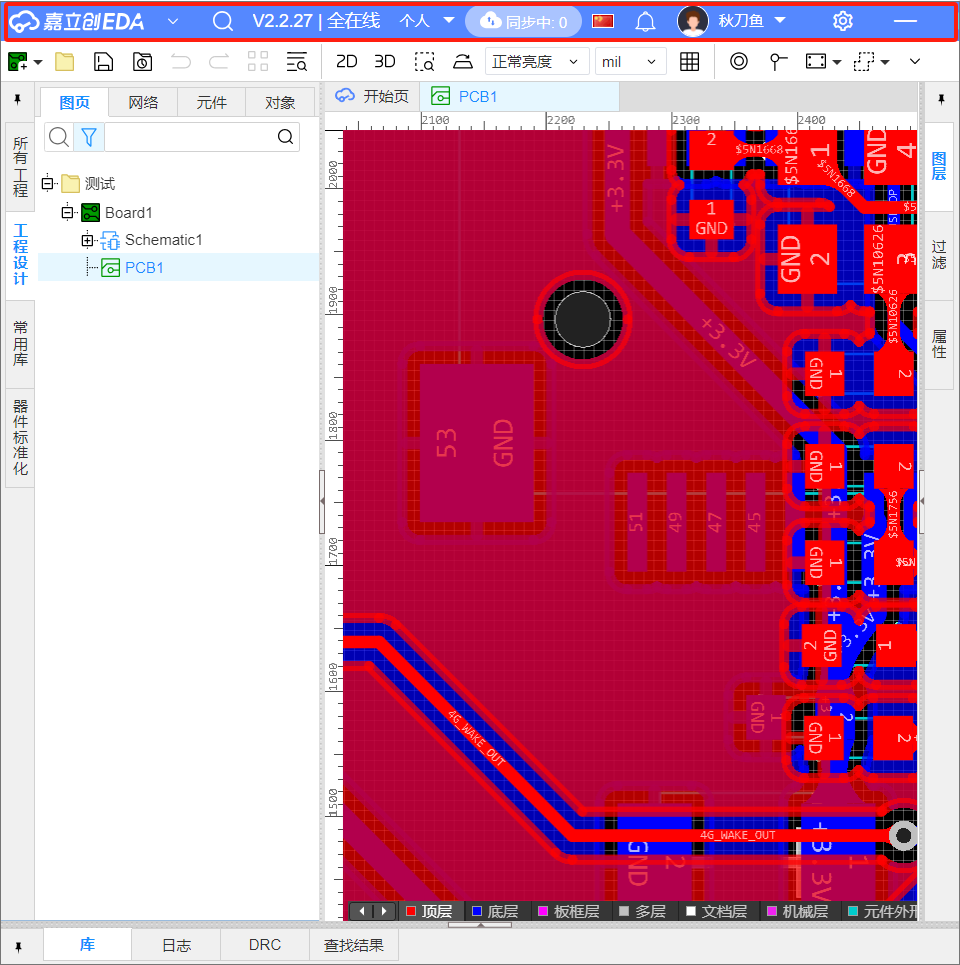Pin the left panel
Image resolution: width=960 pixels, height=965 pixels.
pyautogui.click(x=17, y=100)
